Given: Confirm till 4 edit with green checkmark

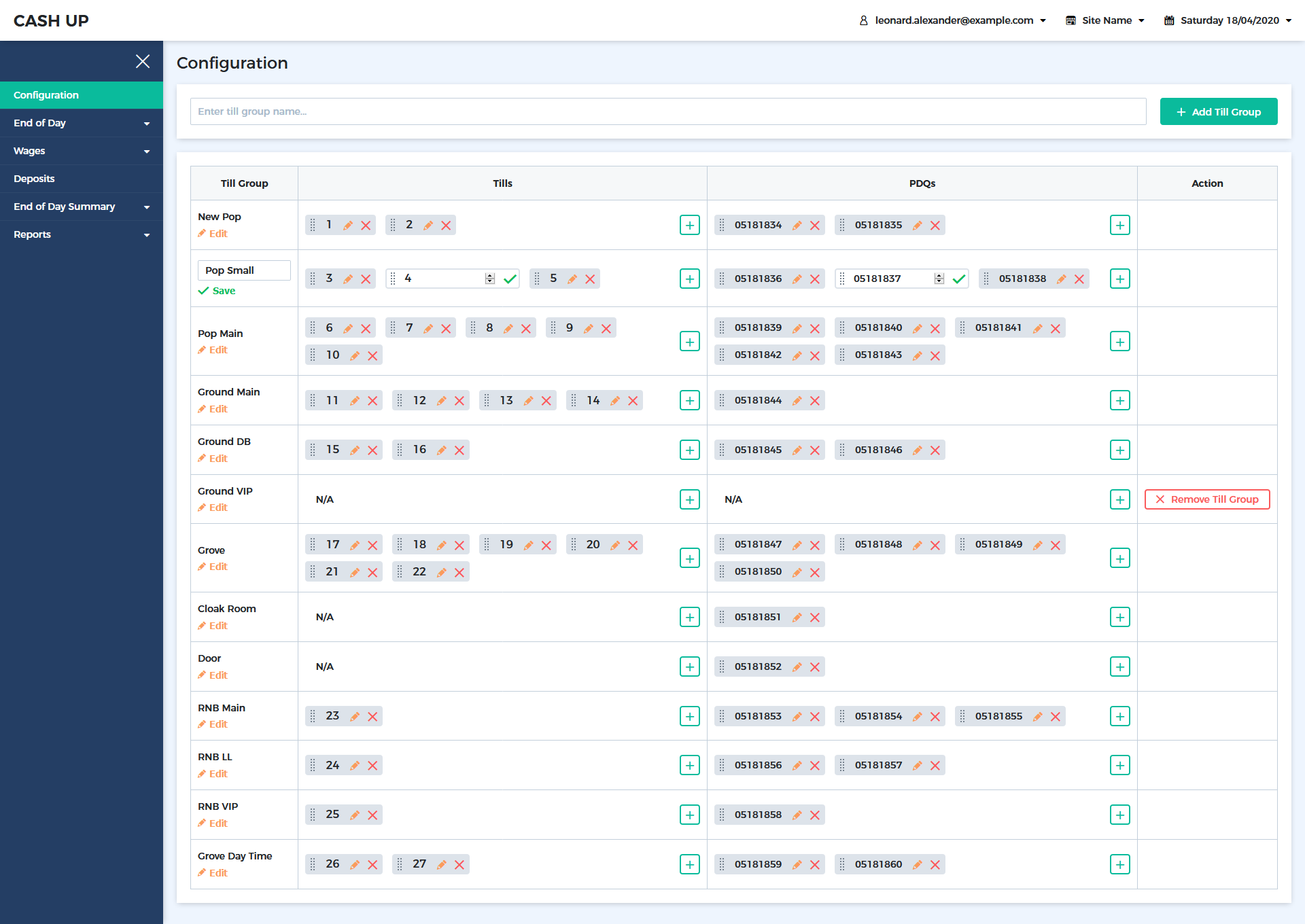Looking at the screenshot, I should click(x=510, y=279).
